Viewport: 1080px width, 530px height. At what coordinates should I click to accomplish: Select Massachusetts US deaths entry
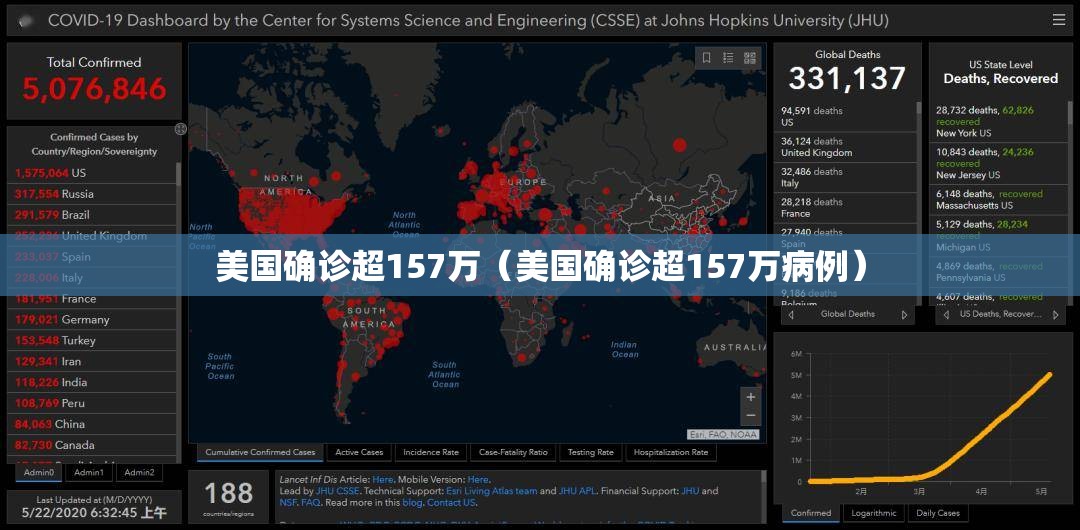(x=999, y=199)
